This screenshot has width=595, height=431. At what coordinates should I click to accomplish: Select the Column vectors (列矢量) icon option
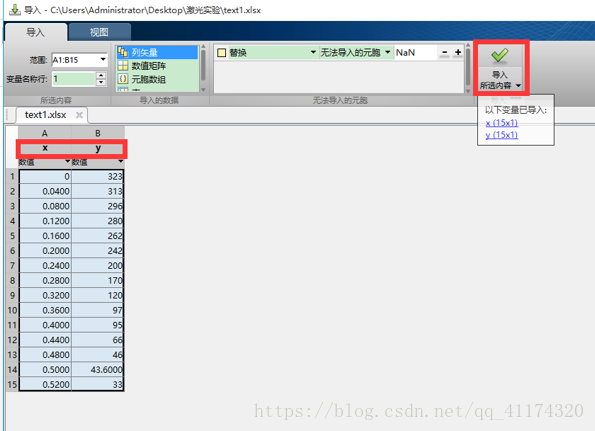122,52
